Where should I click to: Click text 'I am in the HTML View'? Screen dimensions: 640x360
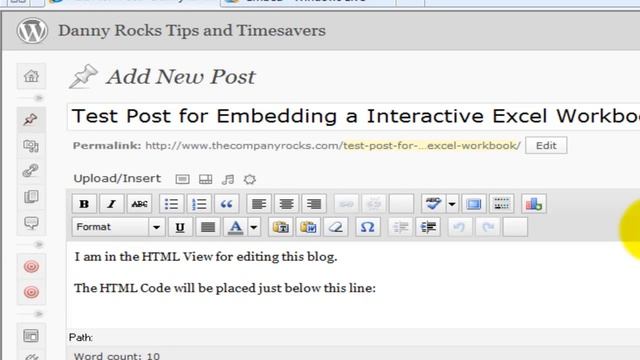(x=144, y=257)
